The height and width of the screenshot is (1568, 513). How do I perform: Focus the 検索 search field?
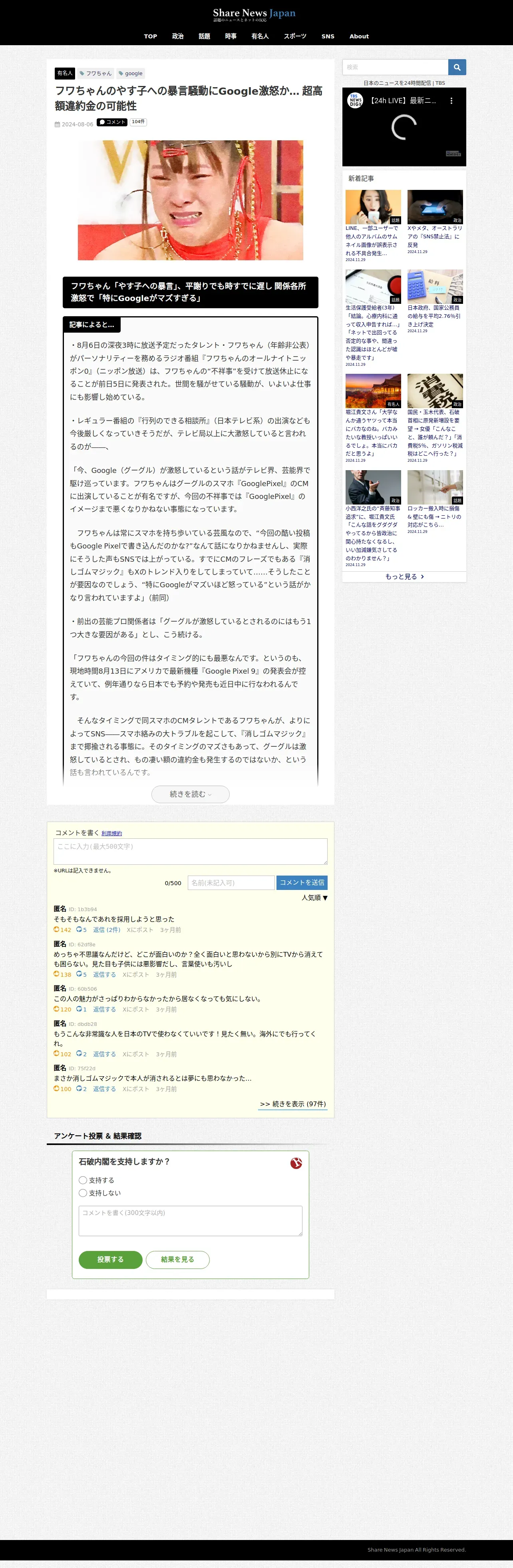pyautogui.click(x=396, y=67)
